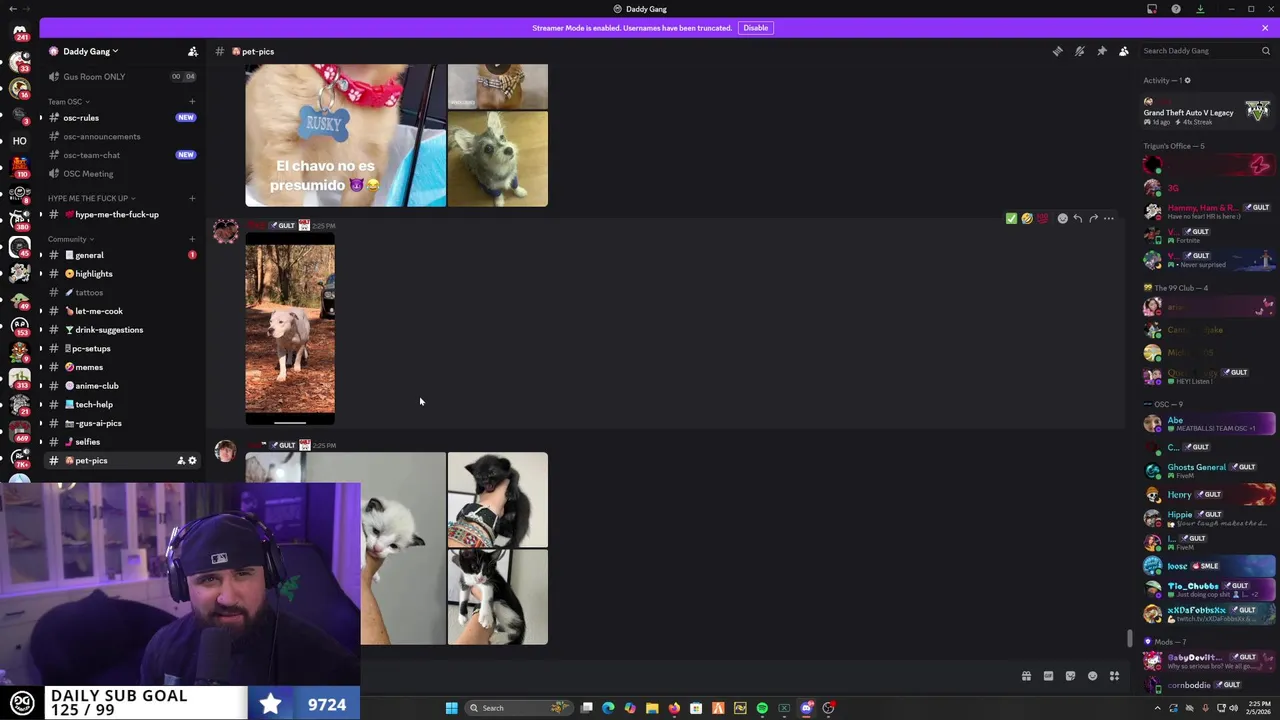The image size is (1280, 720).
Task: Open the Threads icon in channel header
Action: pyautogui.click(x=1058, y=51)
